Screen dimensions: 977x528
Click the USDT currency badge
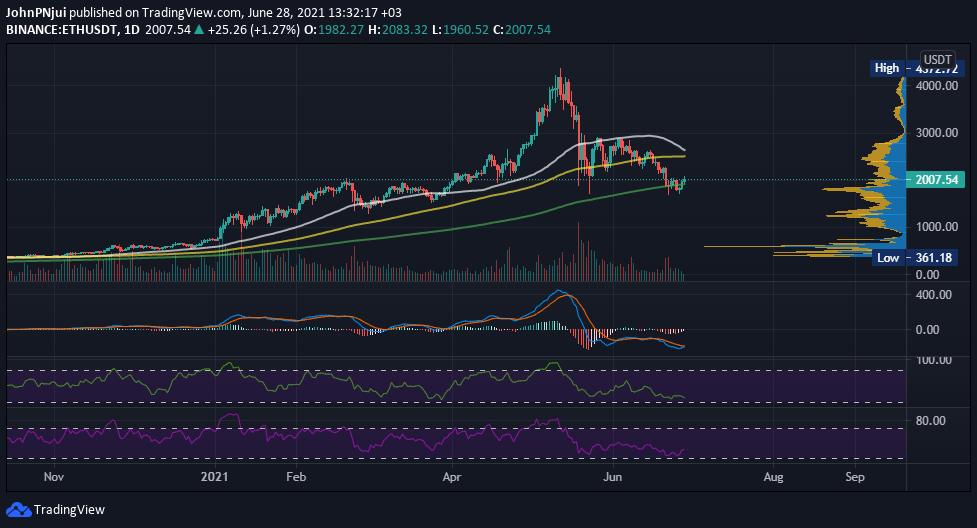tap(937, 60)
